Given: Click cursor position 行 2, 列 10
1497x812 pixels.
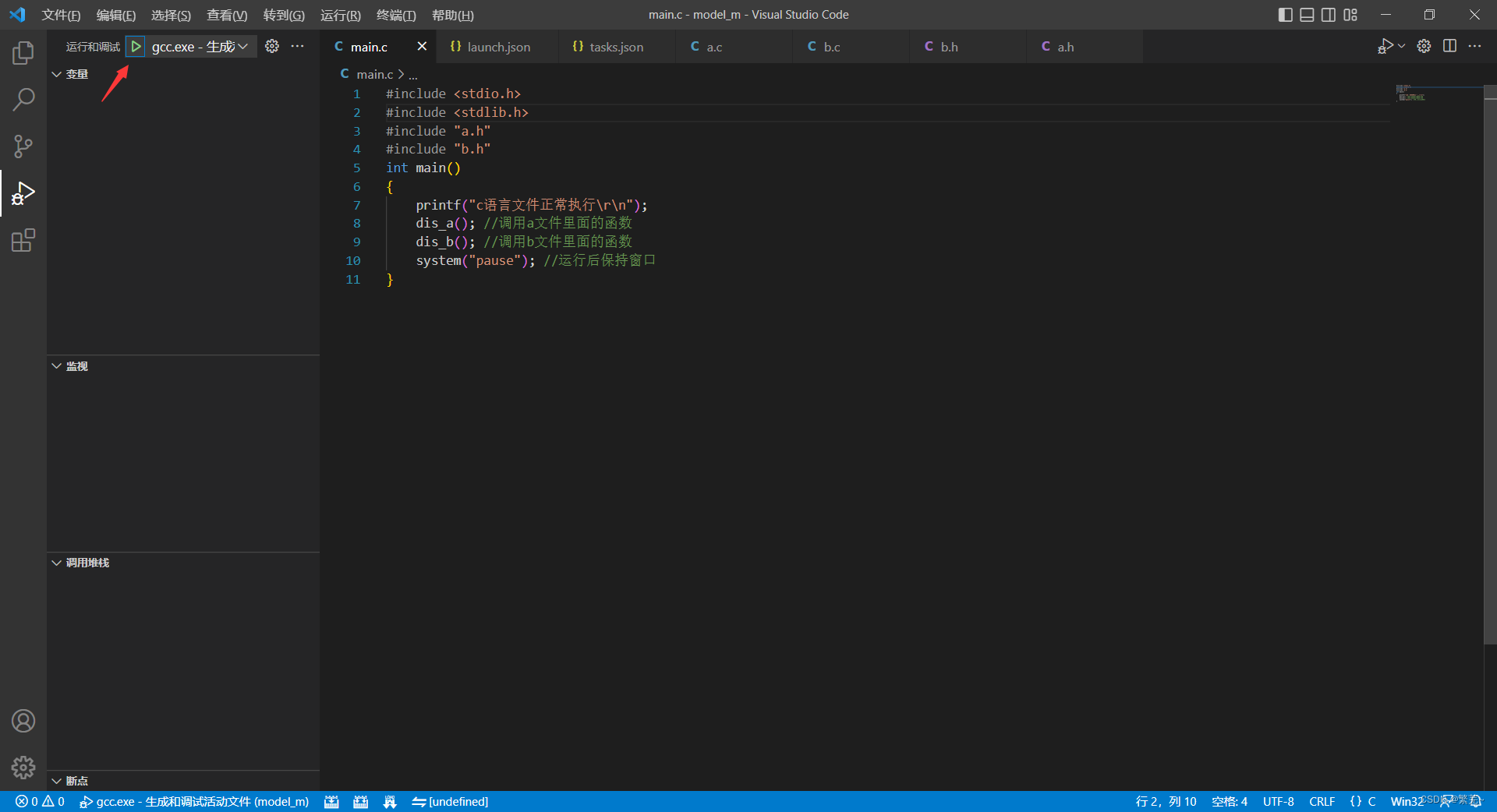Looking at the screenshot, I should click(1166, 802).
